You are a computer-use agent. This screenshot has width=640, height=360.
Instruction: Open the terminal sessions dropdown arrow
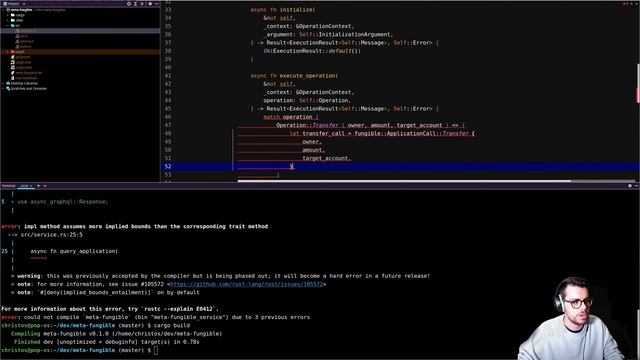click(45, 186)
